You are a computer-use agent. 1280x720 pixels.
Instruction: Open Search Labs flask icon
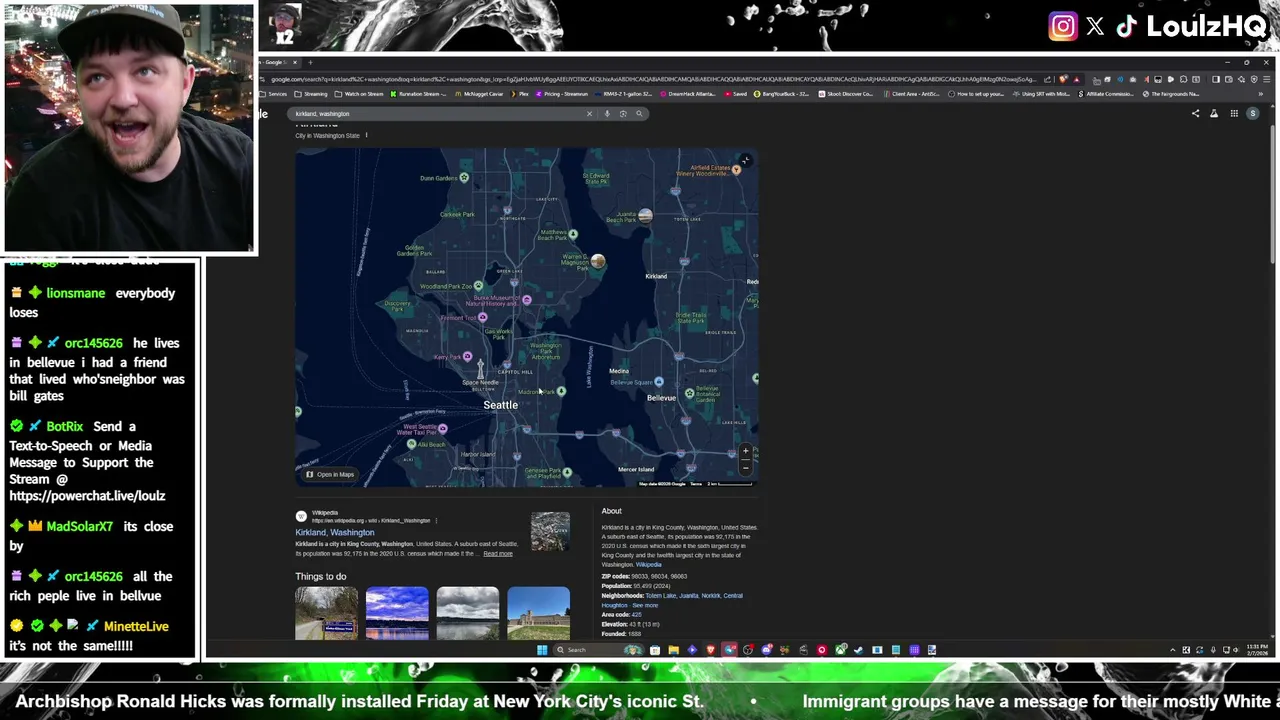coord(1214,113)
